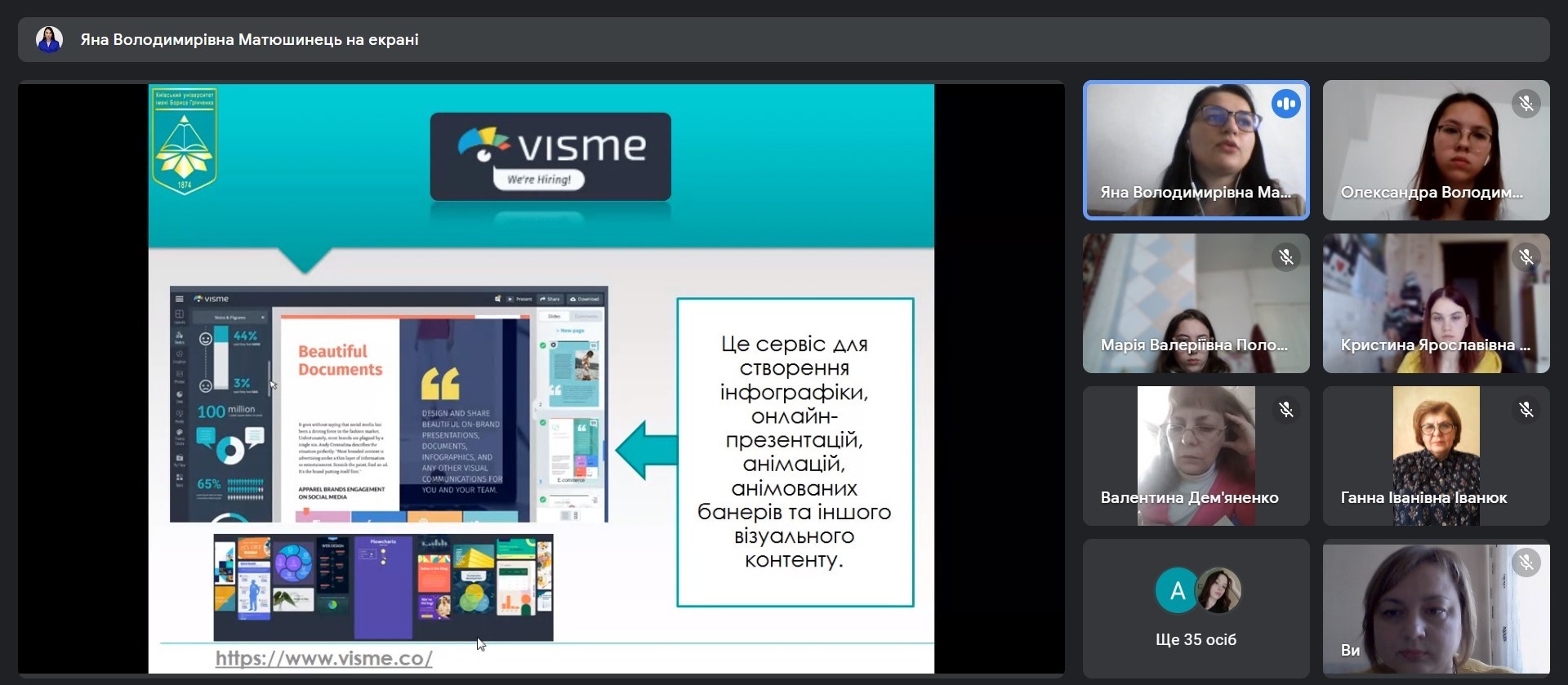
Task: Click the 'Beautiful Documents' editor screenshot
Action: click(389, 404)
